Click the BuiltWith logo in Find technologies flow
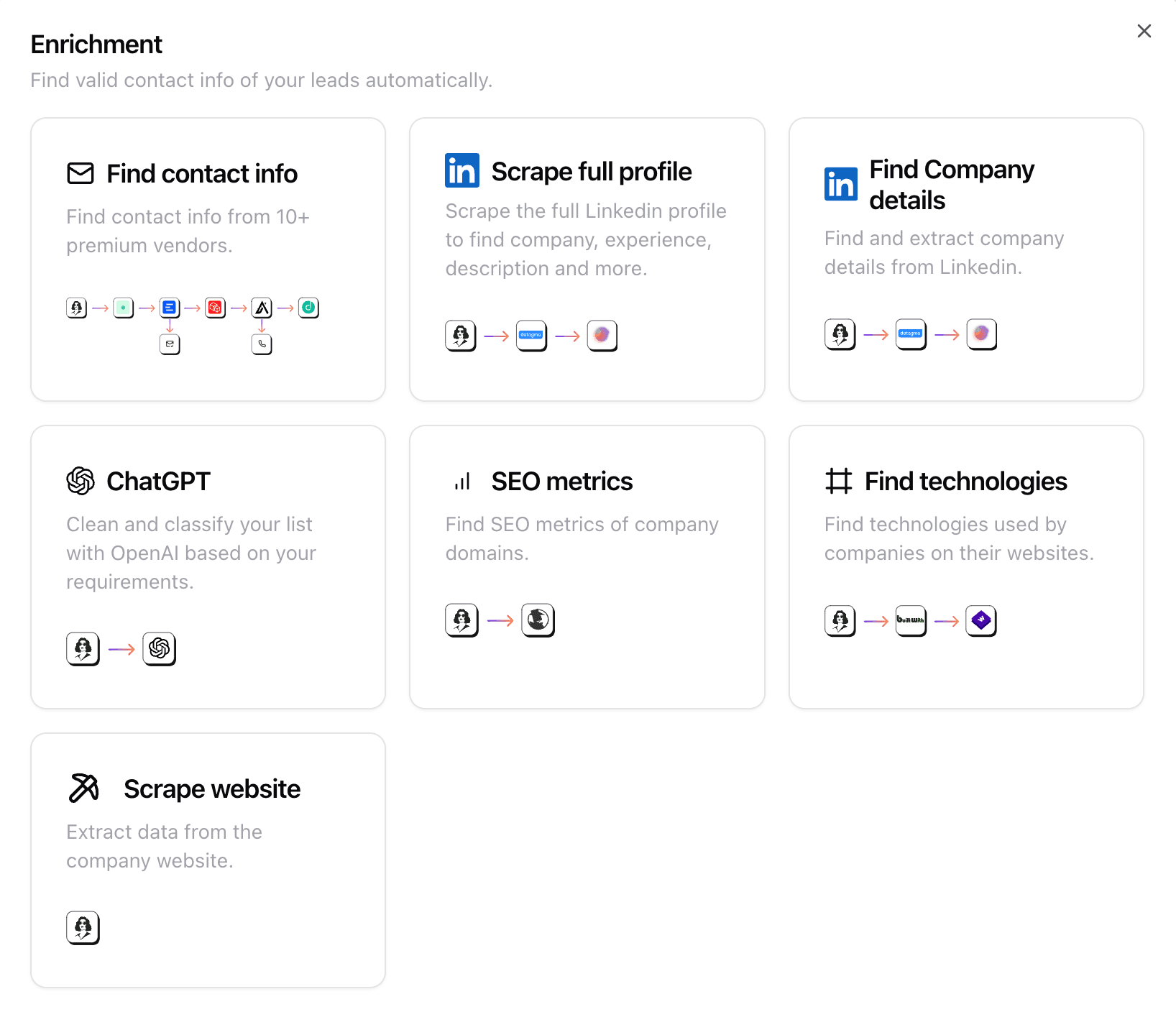 [x=910, y=620]
